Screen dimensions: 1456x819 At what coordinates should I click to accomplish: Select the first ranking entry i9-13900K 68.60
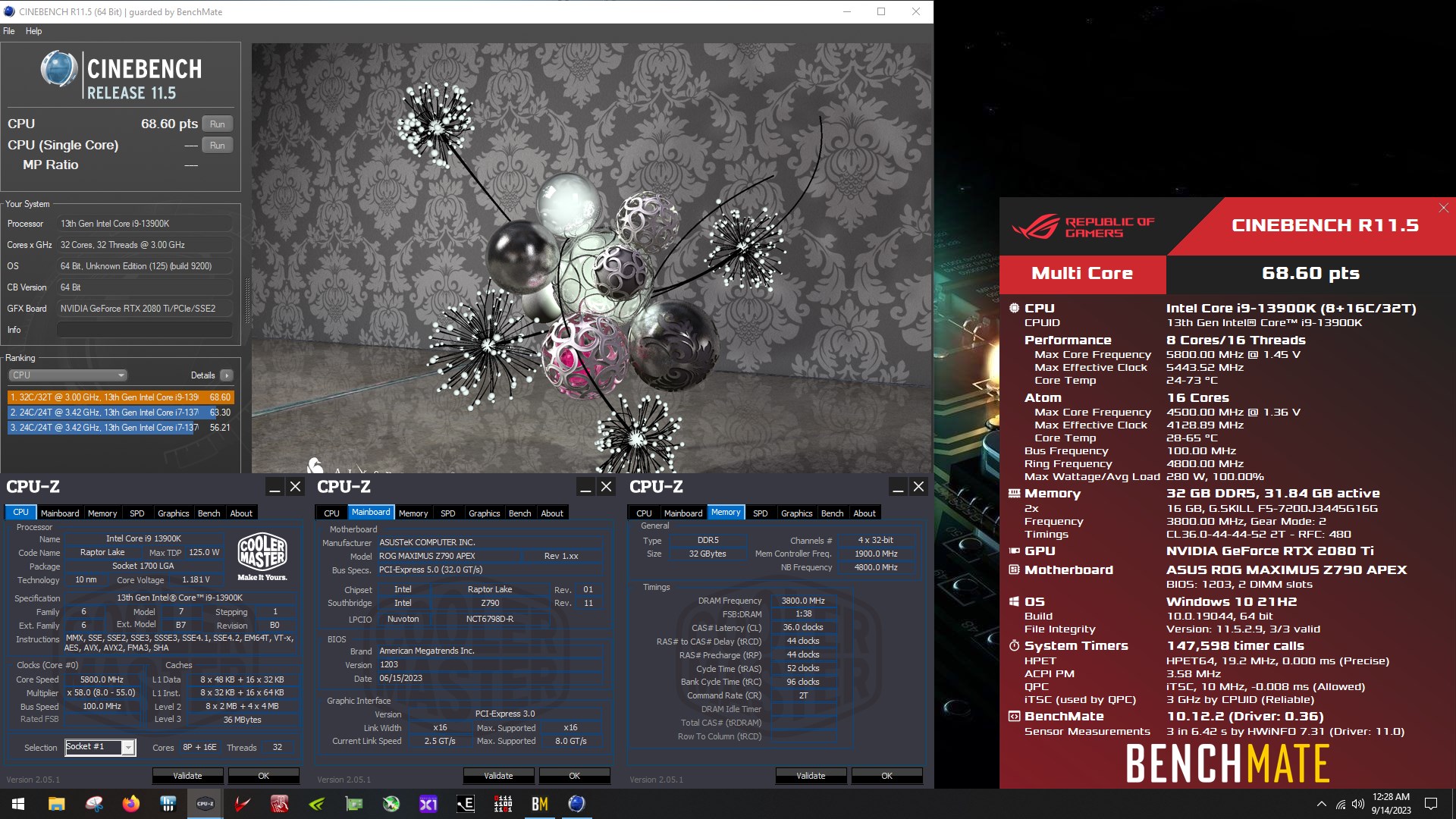(x=121, y=397)
